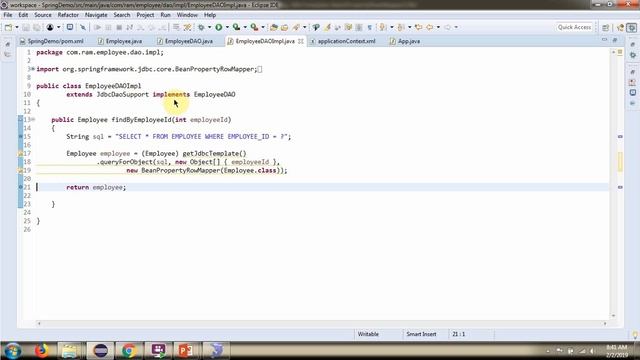This screenshot has width=640, height=360.
Task: Open the New dropdown arrow
Action: coord(17,27)
